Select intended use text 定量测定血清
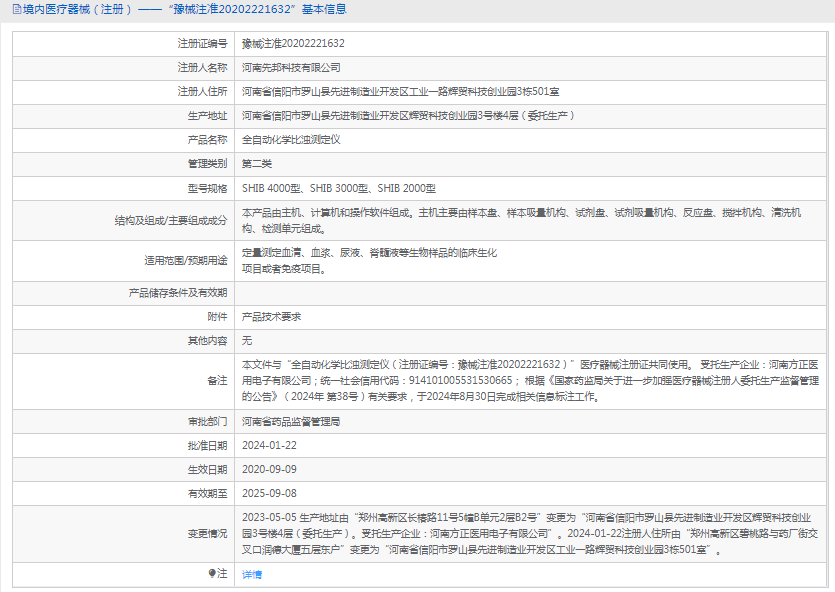This screenshot has width=835, height=592. coord(369,260)
